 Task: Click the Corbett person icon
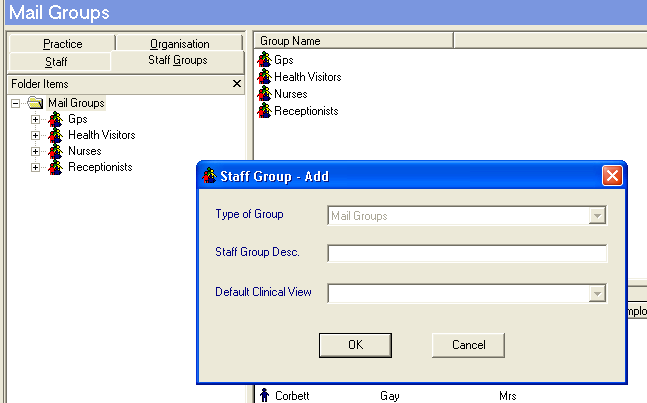(x=265, y=396)
